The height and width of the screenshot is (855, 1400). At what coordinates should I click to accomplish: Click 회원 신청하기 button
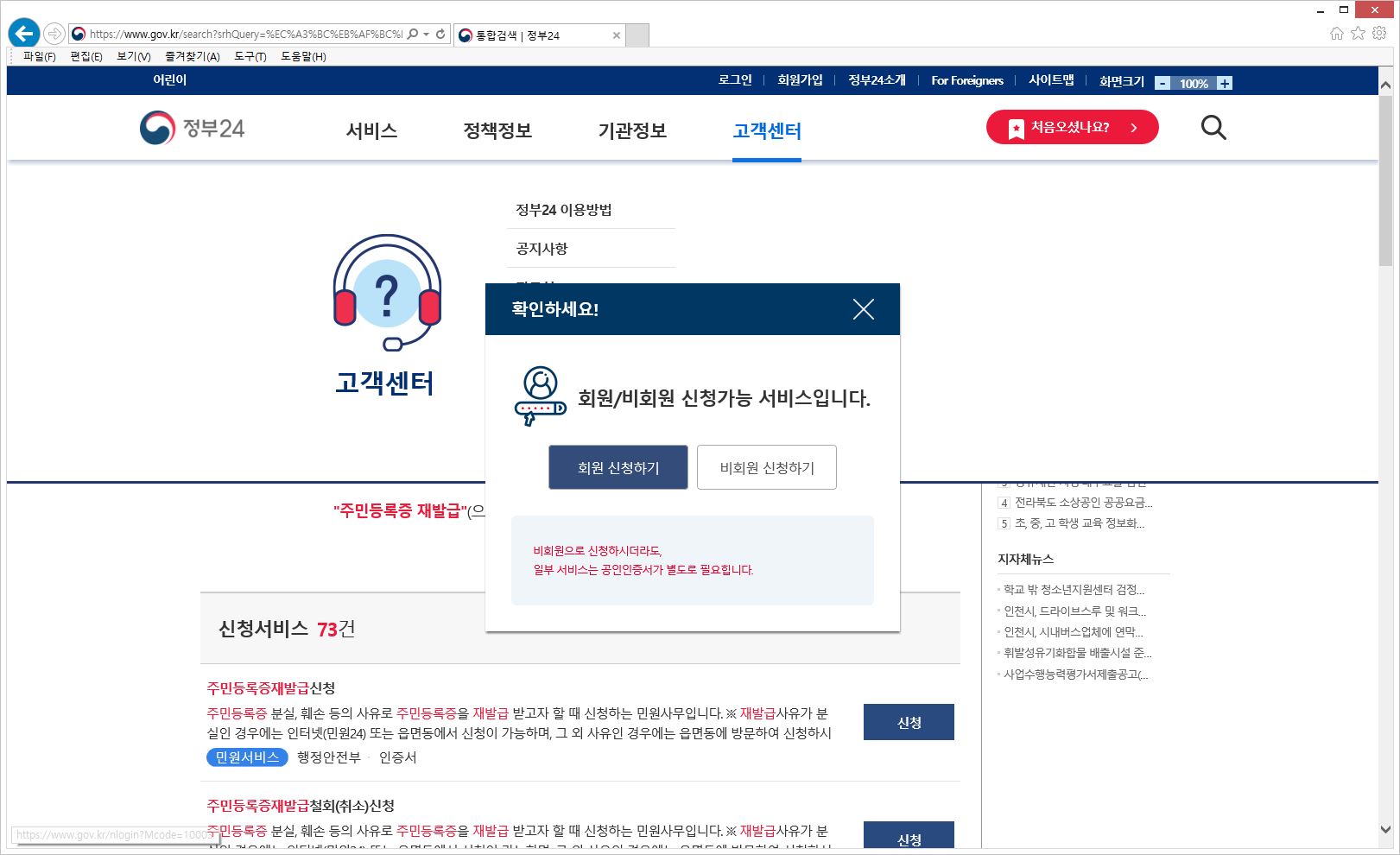(618, 467)
